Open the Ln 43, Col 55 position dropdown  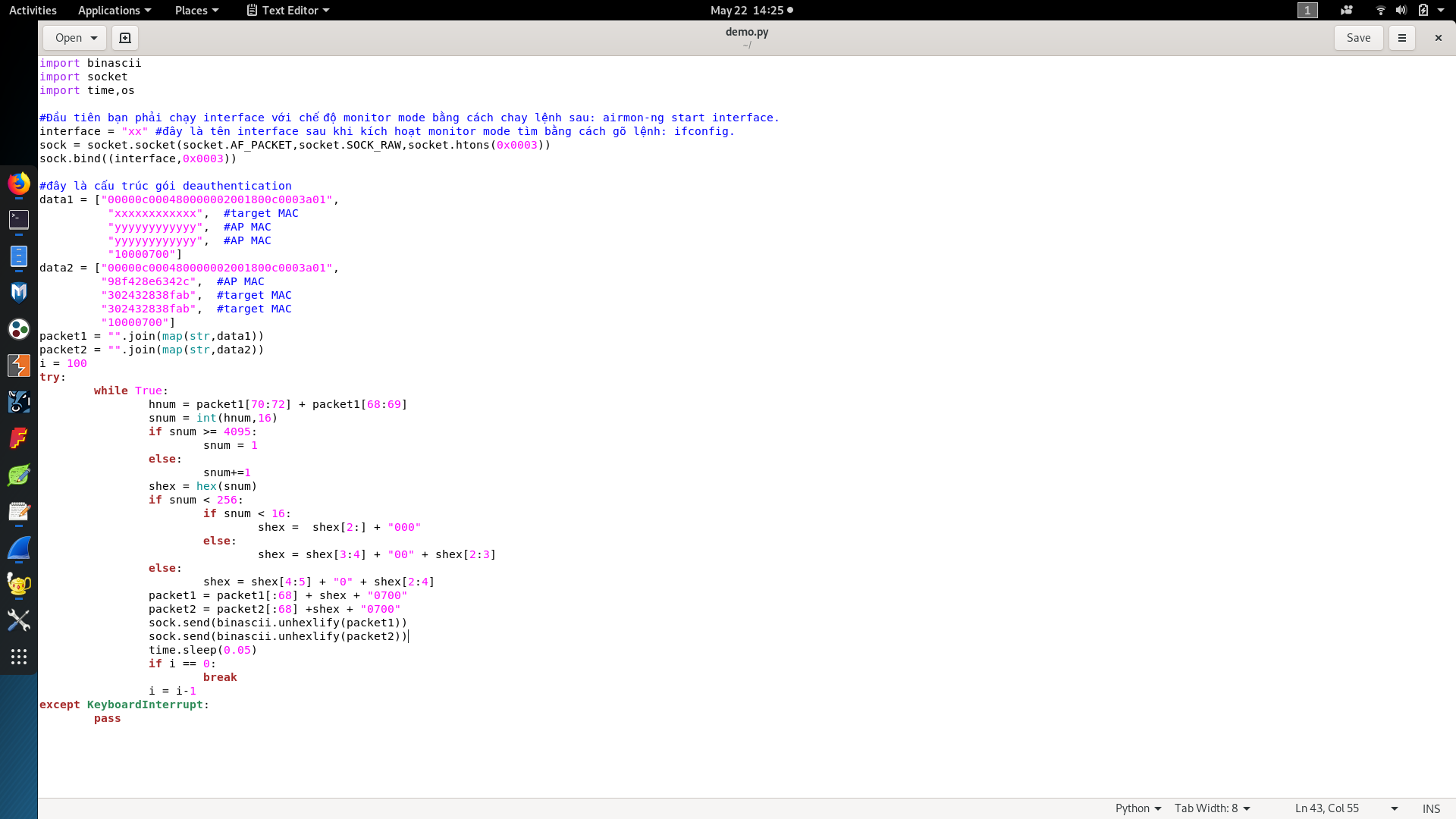(1346, 808)
